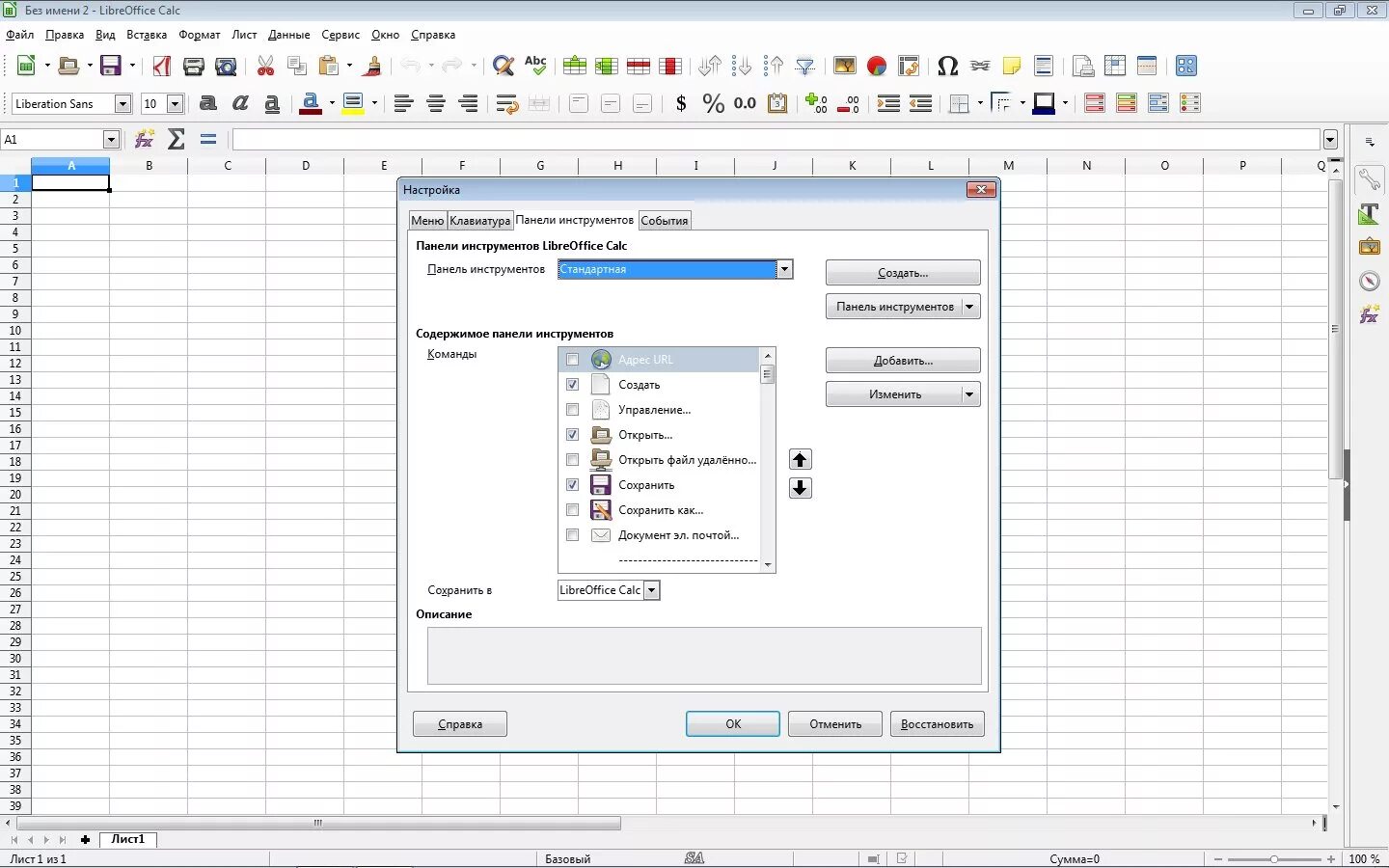Open sidebar Properties wrench icon
The width and height of the screenshot is (1389, 868).
1369,177
